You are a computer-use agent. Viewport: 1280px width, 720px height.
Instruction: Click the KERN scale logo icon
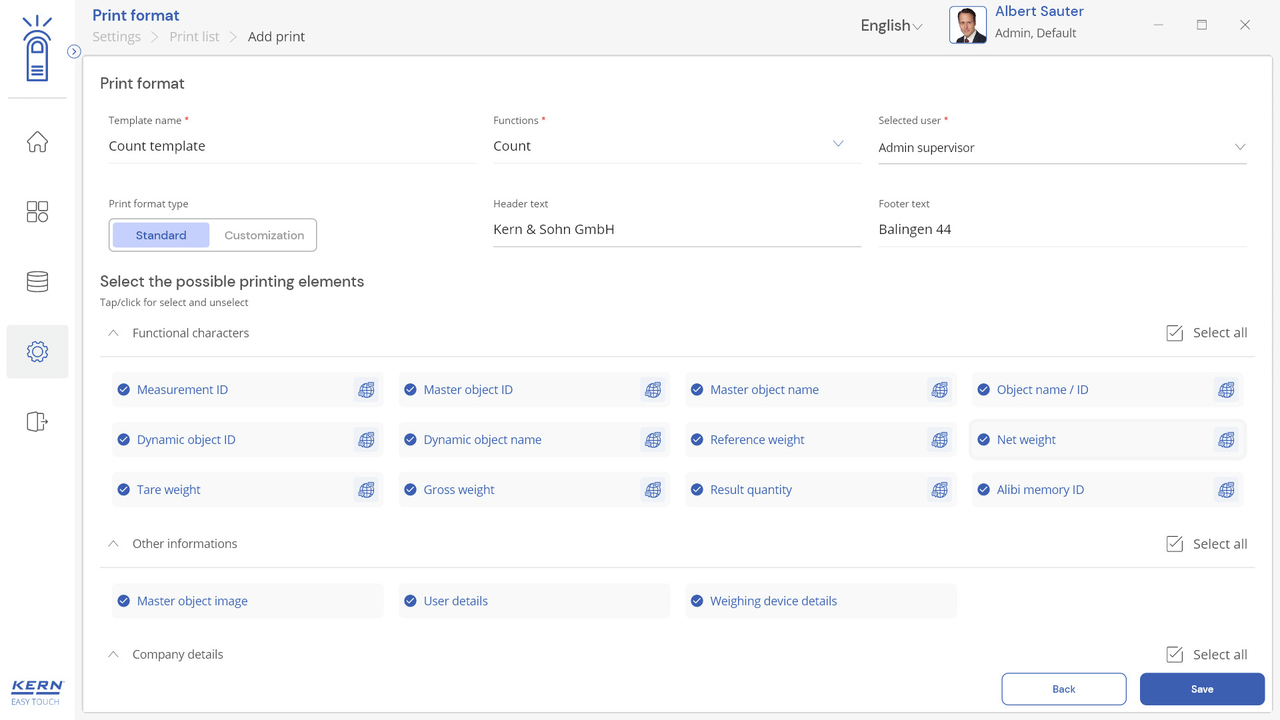(37, 49)
